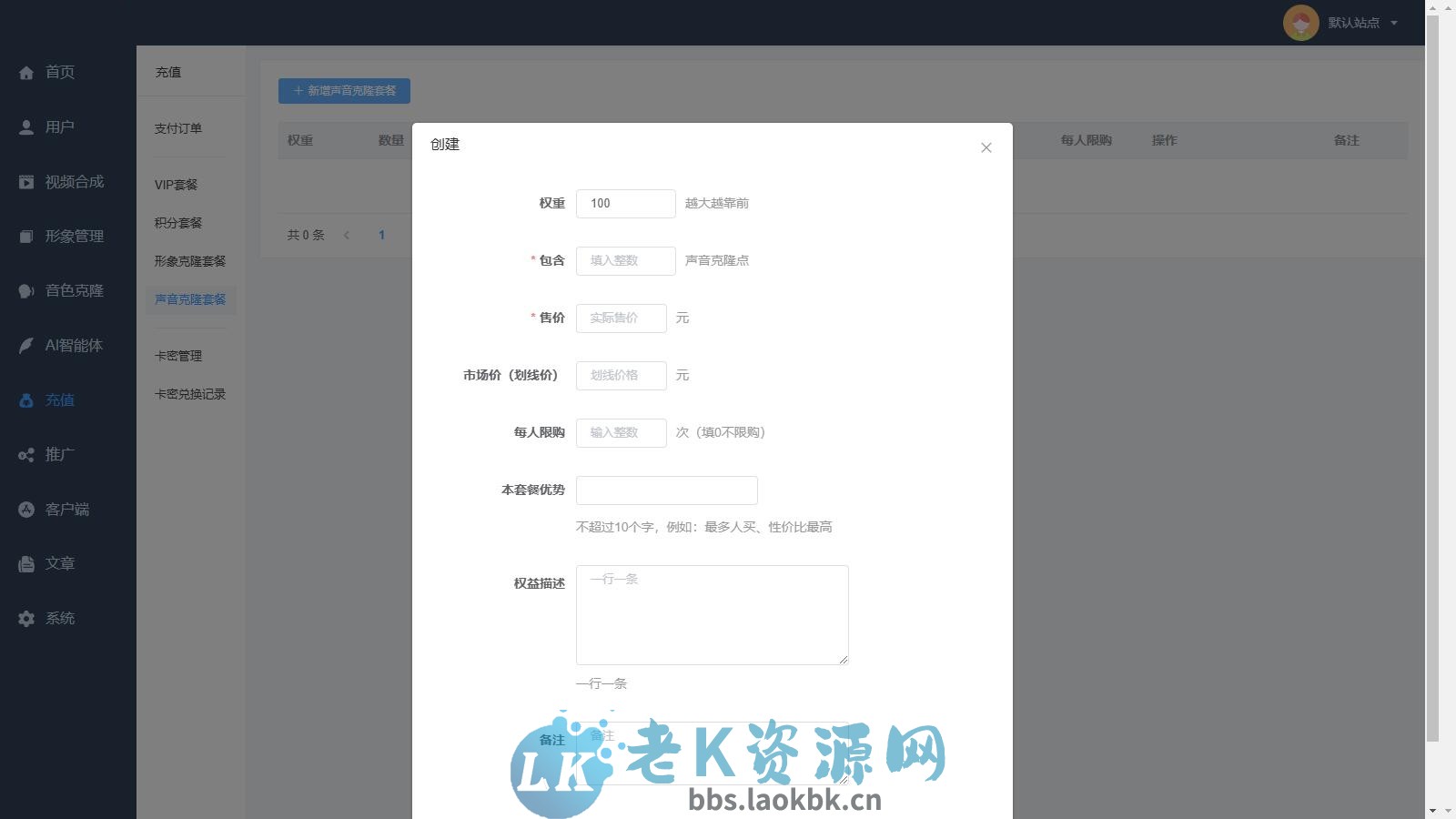The width and height of the screenshot is (1456, 819).
Task: Click the 新增声音克隆套餐 button
Action: click(x=344, y=91)
